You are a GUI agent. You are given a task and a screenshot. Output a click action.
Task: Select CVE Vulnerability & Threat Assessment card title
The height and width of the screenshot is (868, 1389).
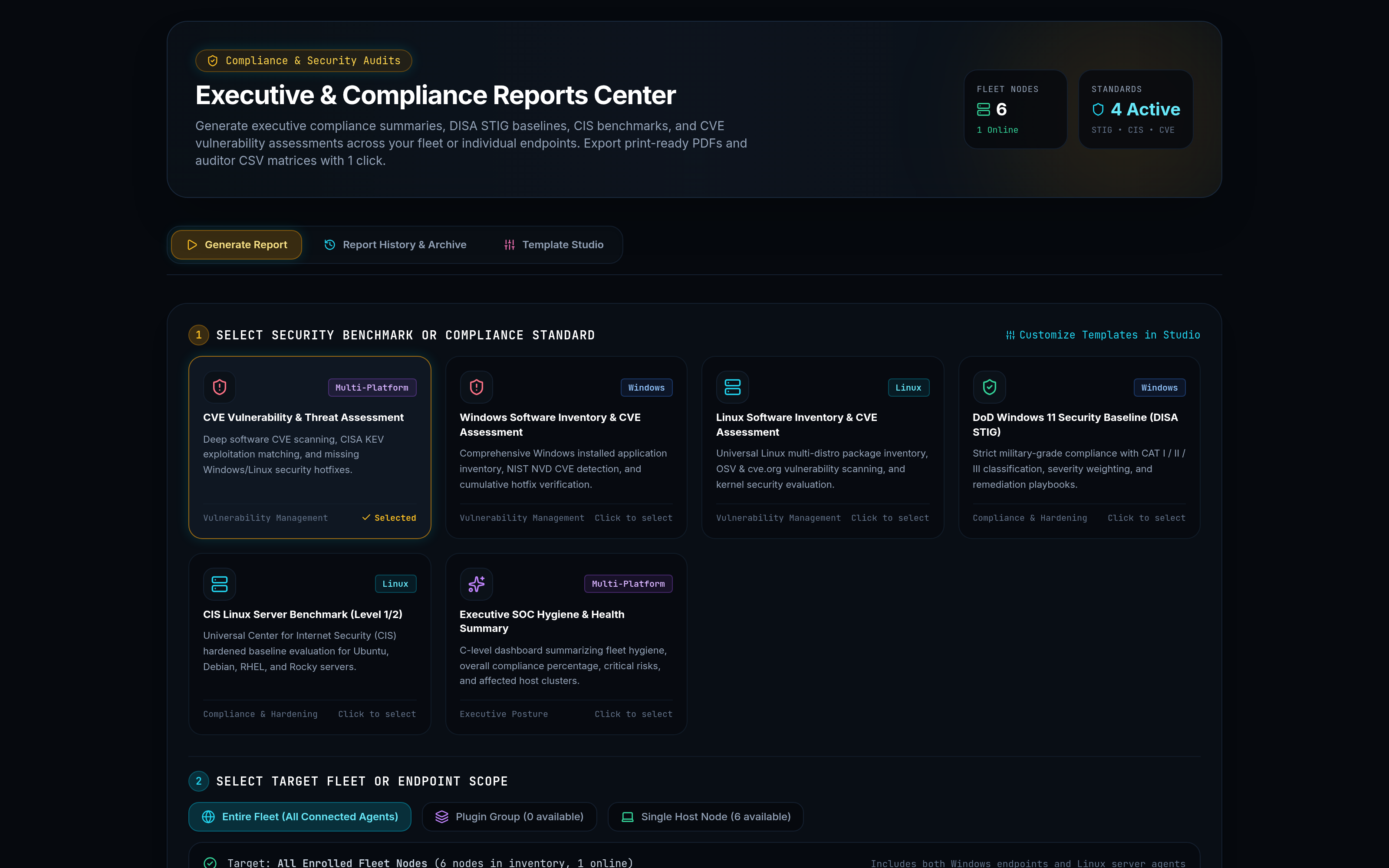pos(303,418)
